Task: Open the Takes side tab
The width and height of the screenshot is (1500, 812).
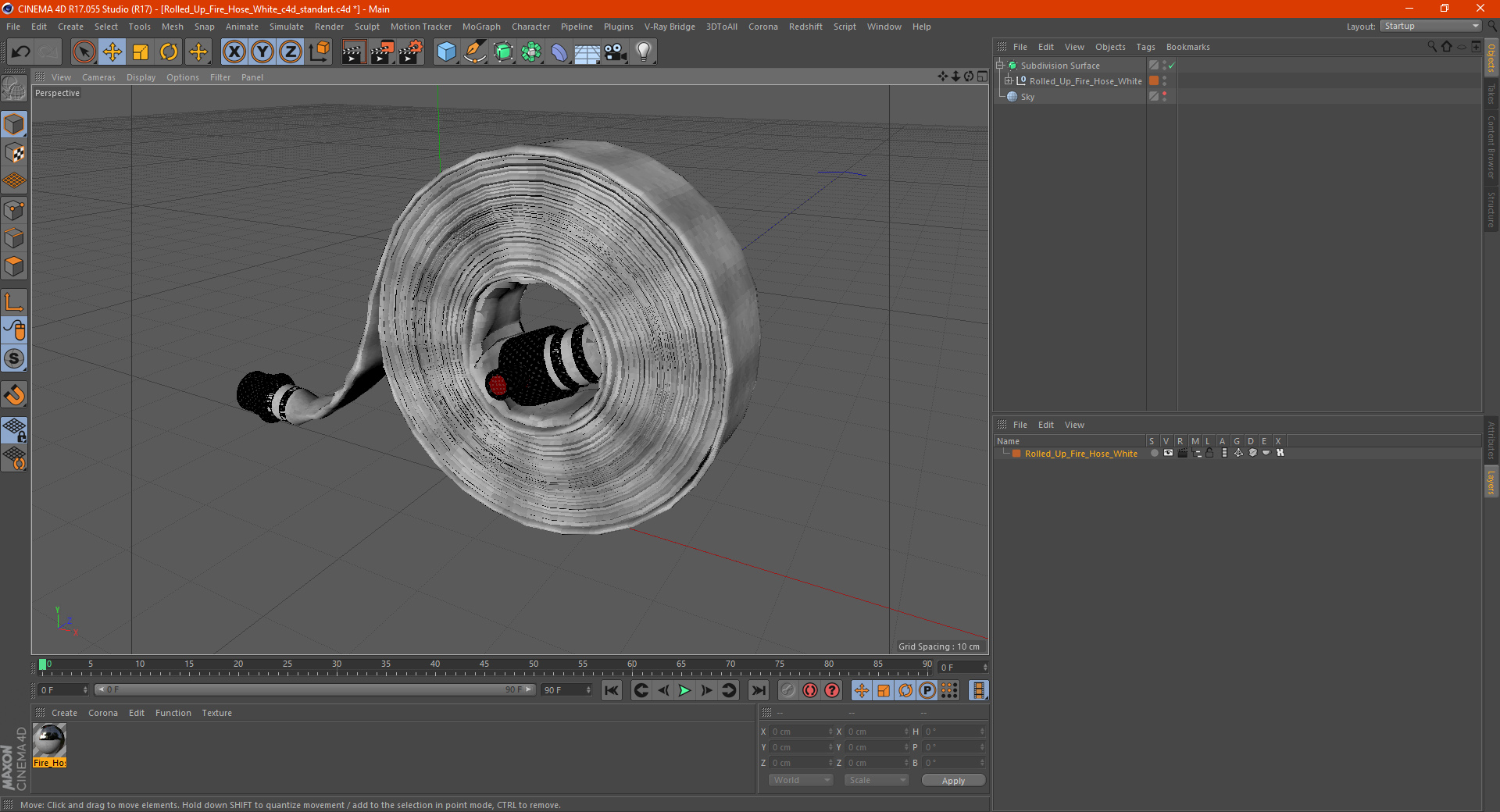Action: point(1491,94)
